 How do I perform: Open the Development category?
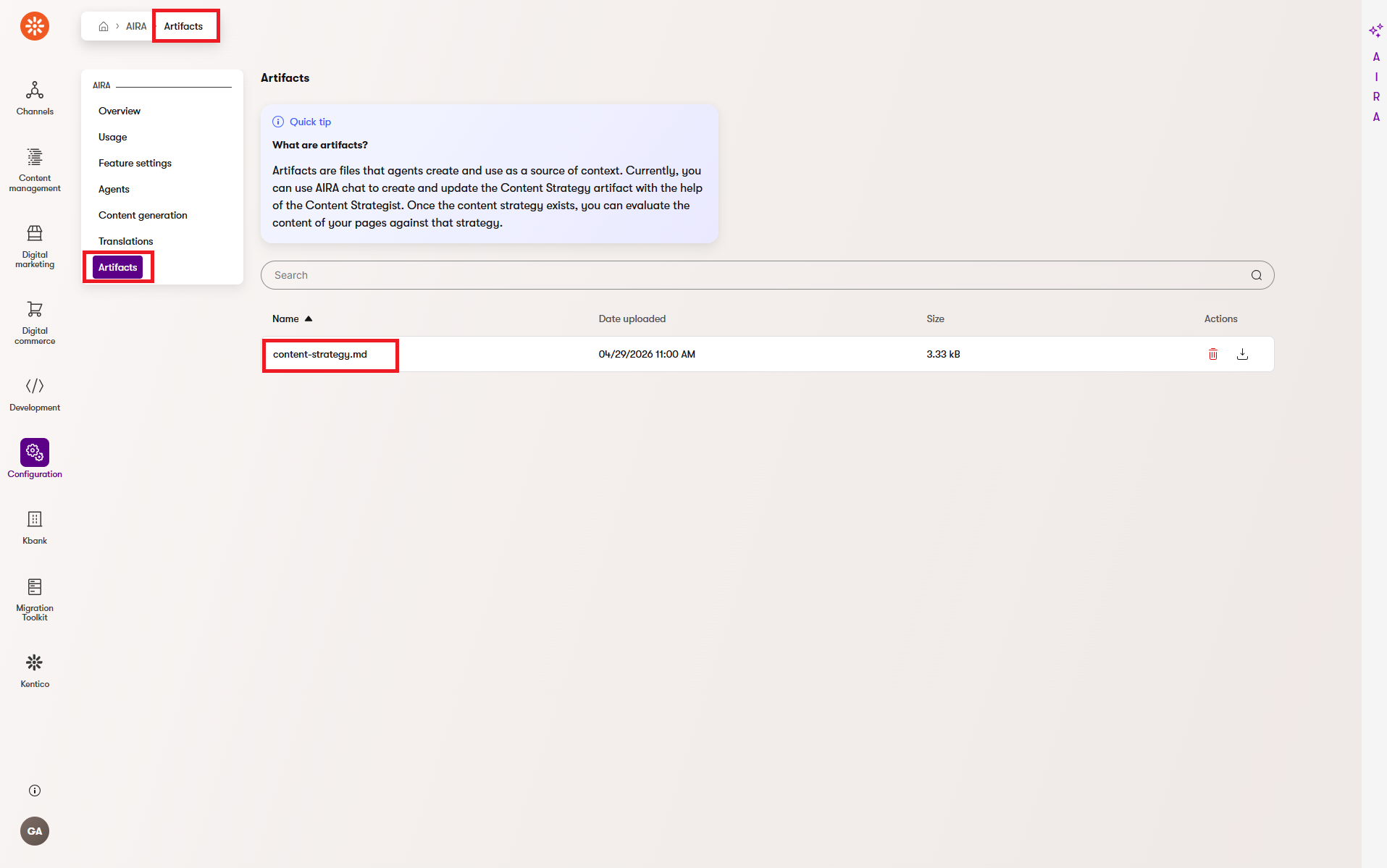[35, 395]
